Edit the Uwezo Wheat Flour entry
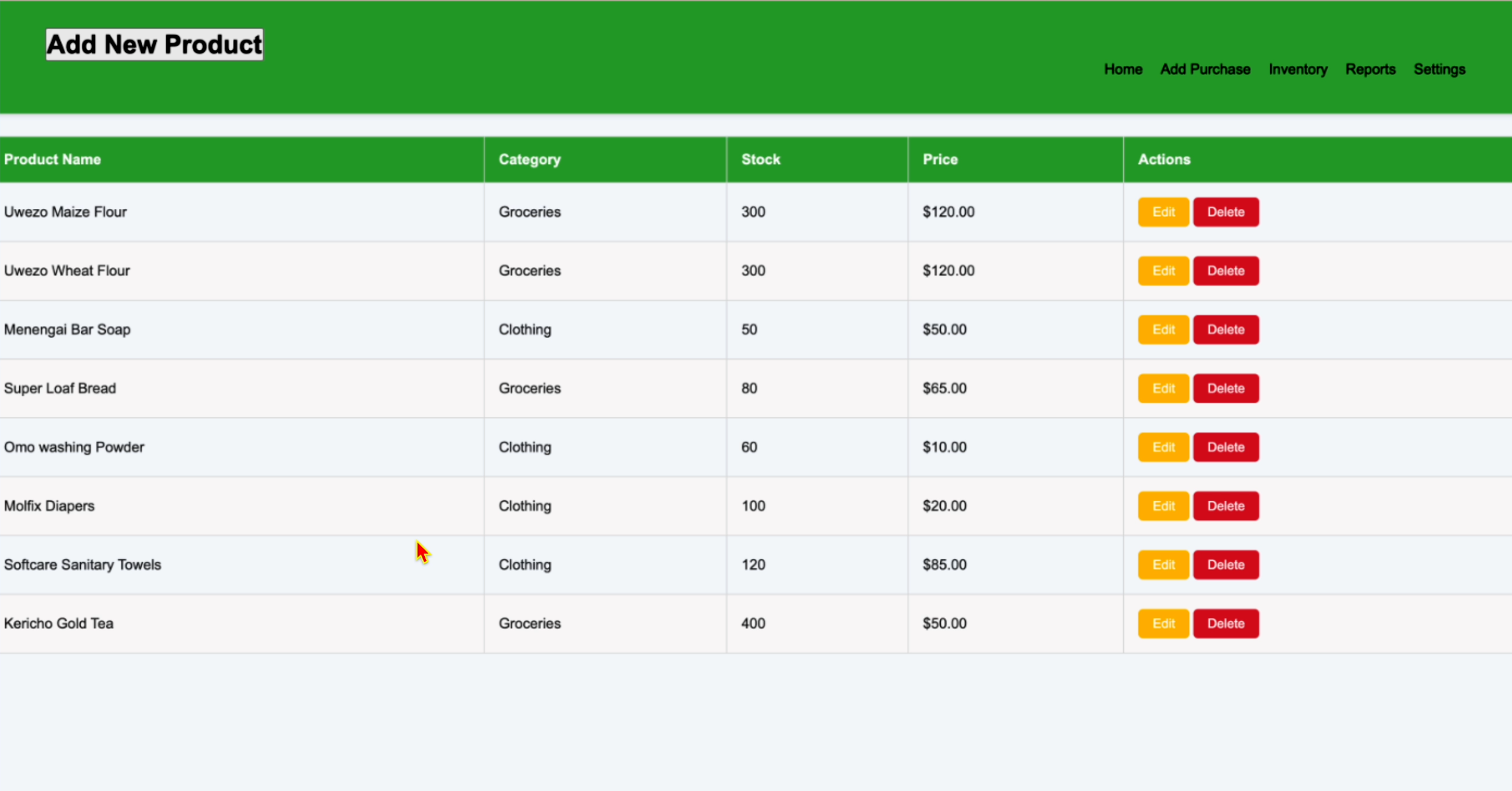Image resolution: width=1512 pixels, height=791 pixels. coord(1163,270)
